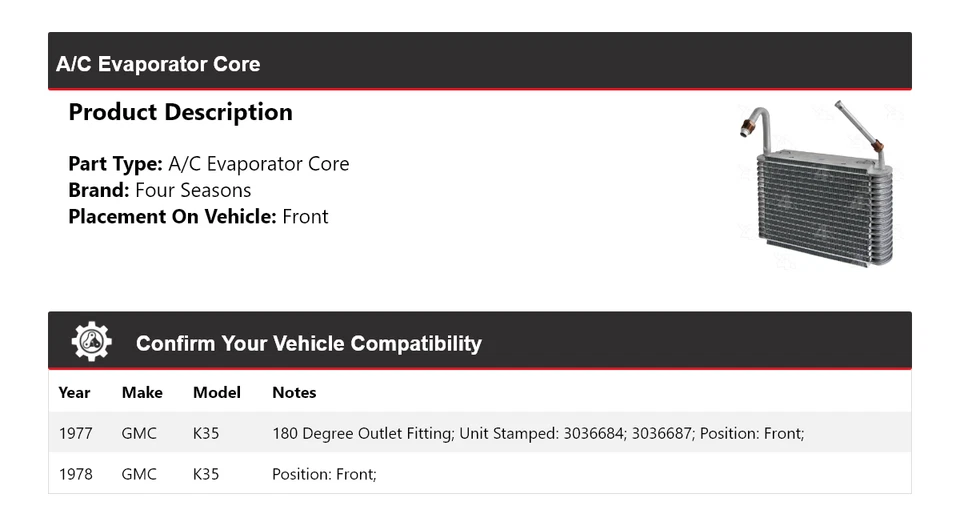Click Confirm Your Vehicle Compatibility heading
Image resolution: width=960 pixels, height=526 pixels.
click(x=308, y=344)
